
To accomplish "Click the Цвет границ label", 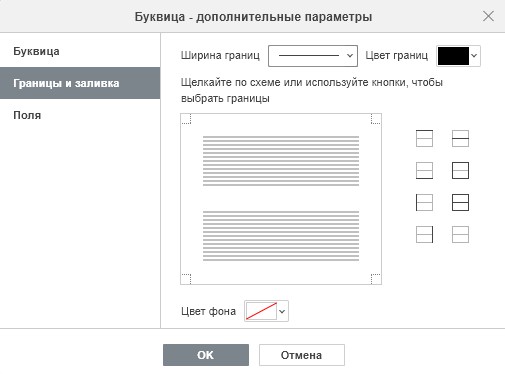I will tap(396, 55).
